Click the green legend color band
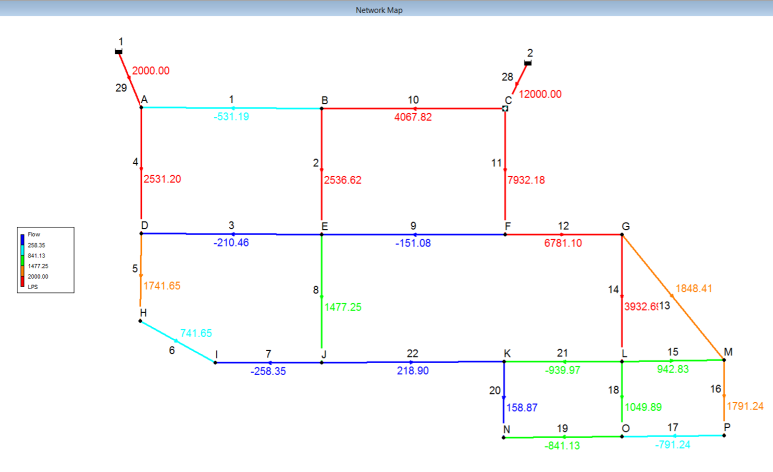Screen dimensions: 773x472 point(23,260)
